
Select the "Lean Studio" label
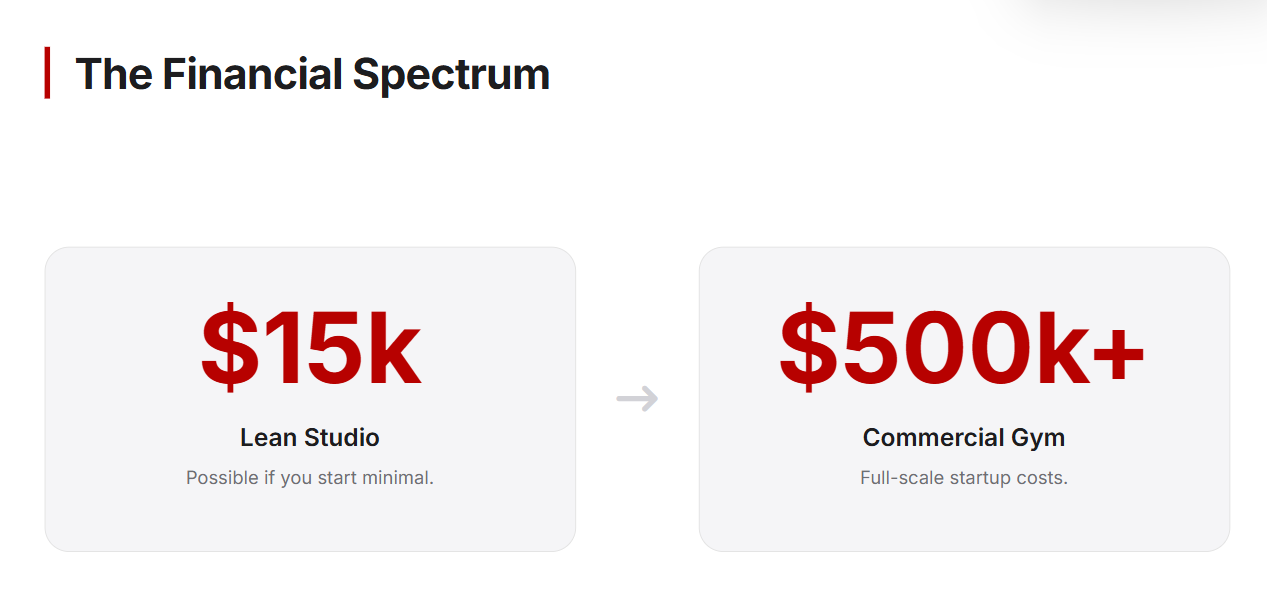pos(310,437)
